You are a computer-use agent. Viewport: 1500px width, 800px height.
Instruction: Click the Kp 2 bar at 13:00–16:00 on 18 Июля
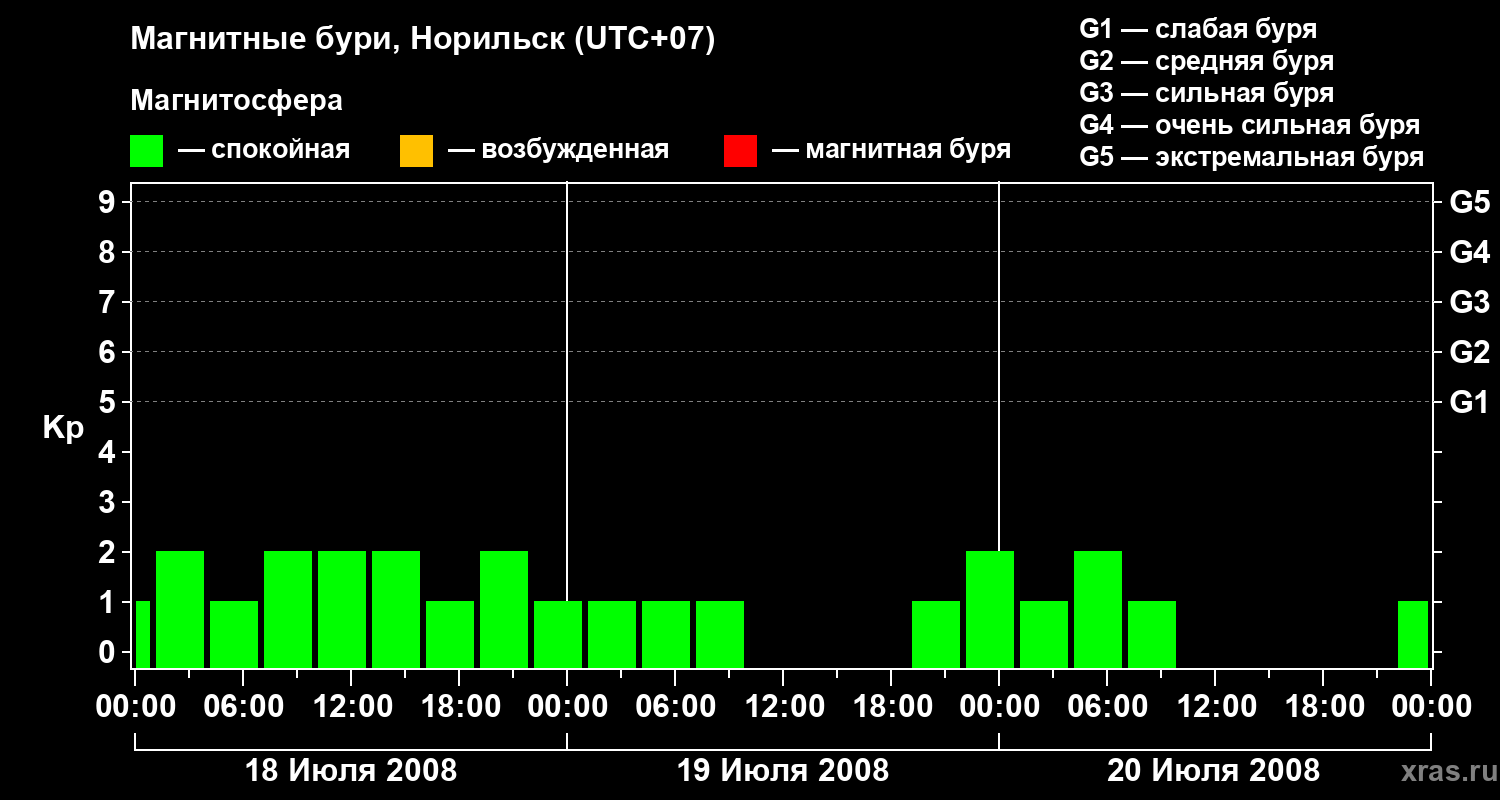(396, 609)
